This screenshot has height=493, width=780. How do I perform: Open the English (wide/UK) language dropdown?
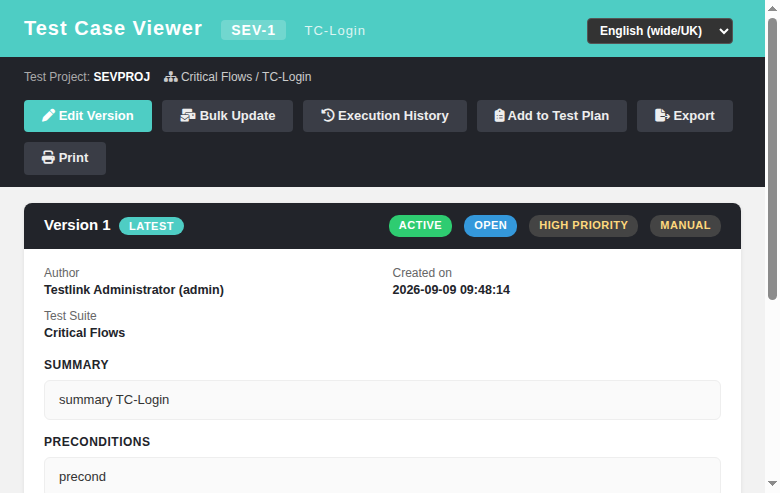tap(660, 31)
